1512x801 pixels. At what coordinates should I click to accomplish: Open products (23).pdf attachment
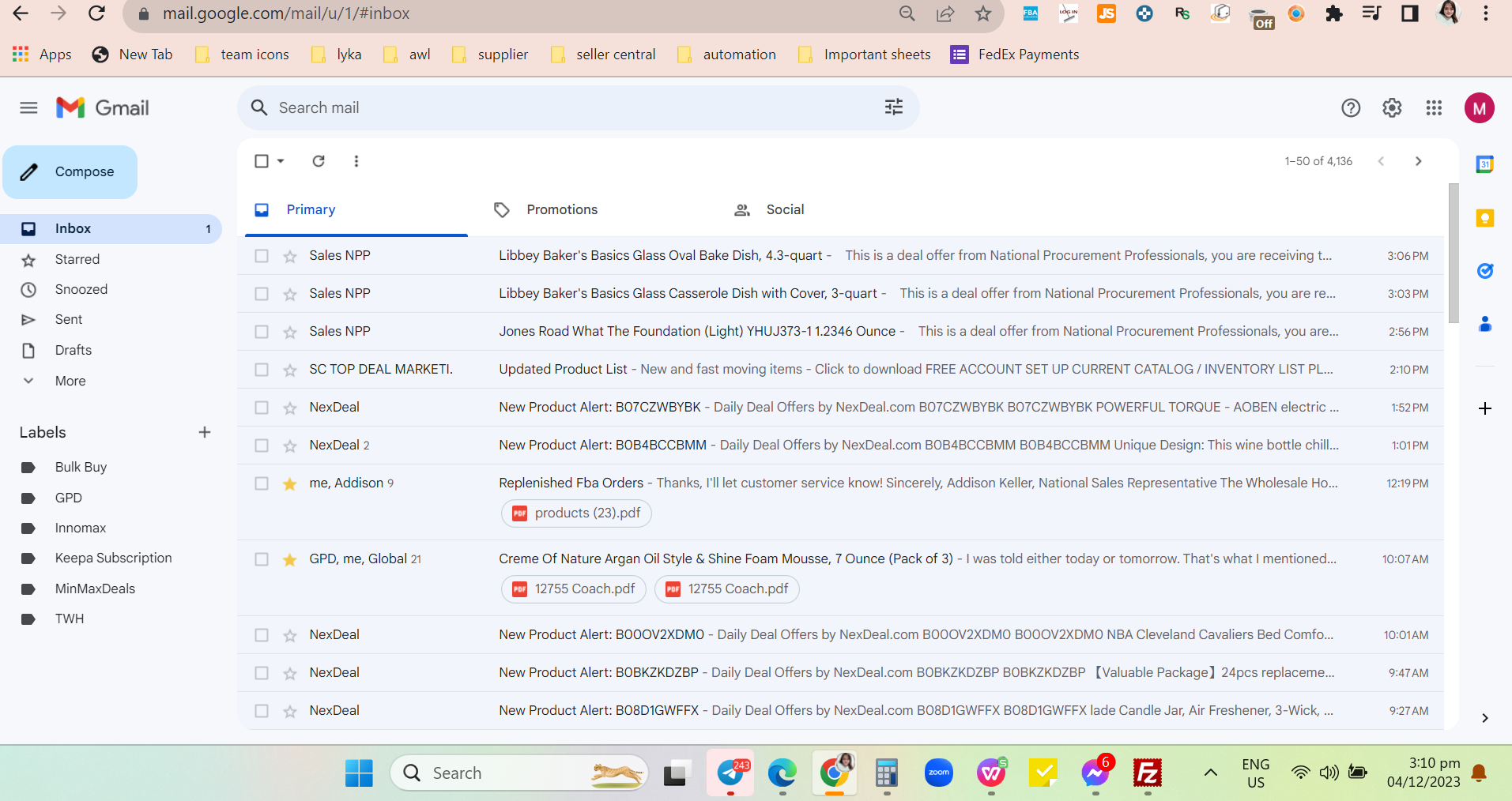[x=576, y=513]
